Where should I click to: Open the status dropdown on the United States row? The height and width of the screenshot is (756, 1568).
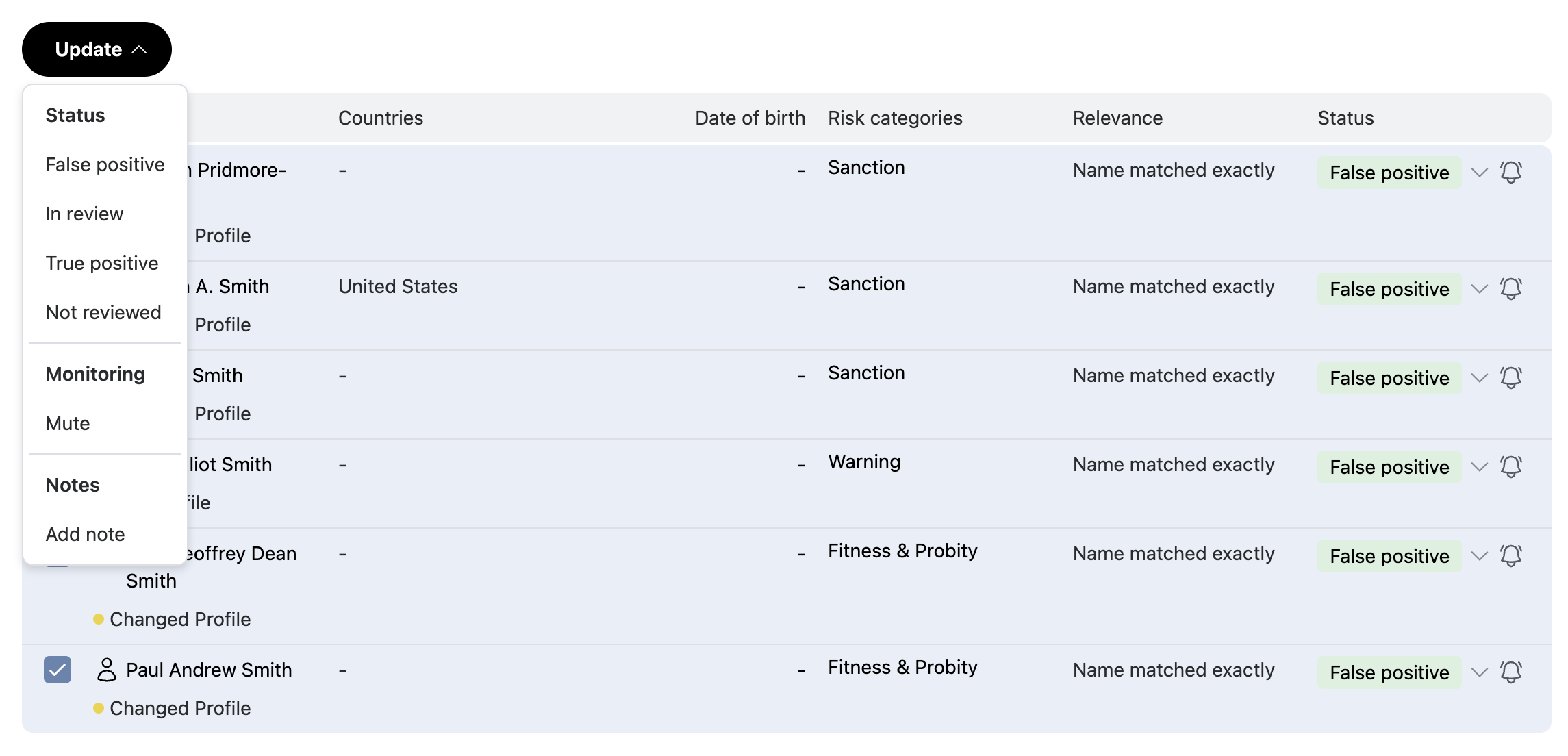pos(1479,289)
